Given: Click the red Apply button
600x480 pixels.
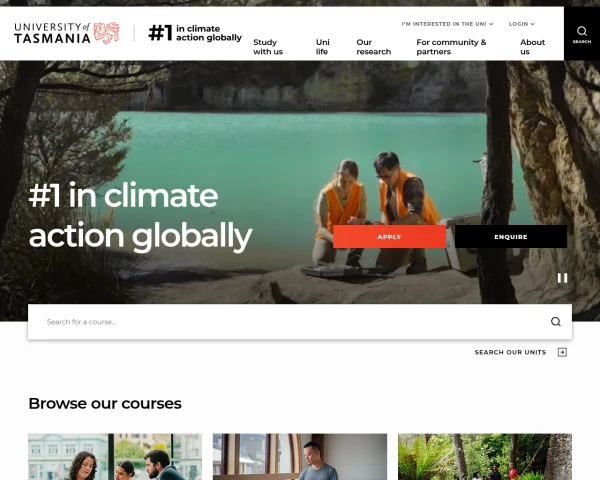Looking at the screenshot, I should coord(389,237).
